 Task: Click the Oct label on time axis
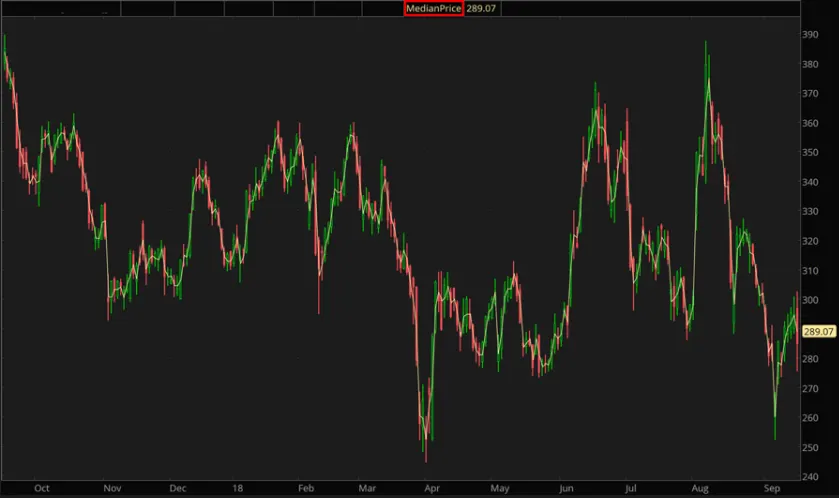[42, 488]
